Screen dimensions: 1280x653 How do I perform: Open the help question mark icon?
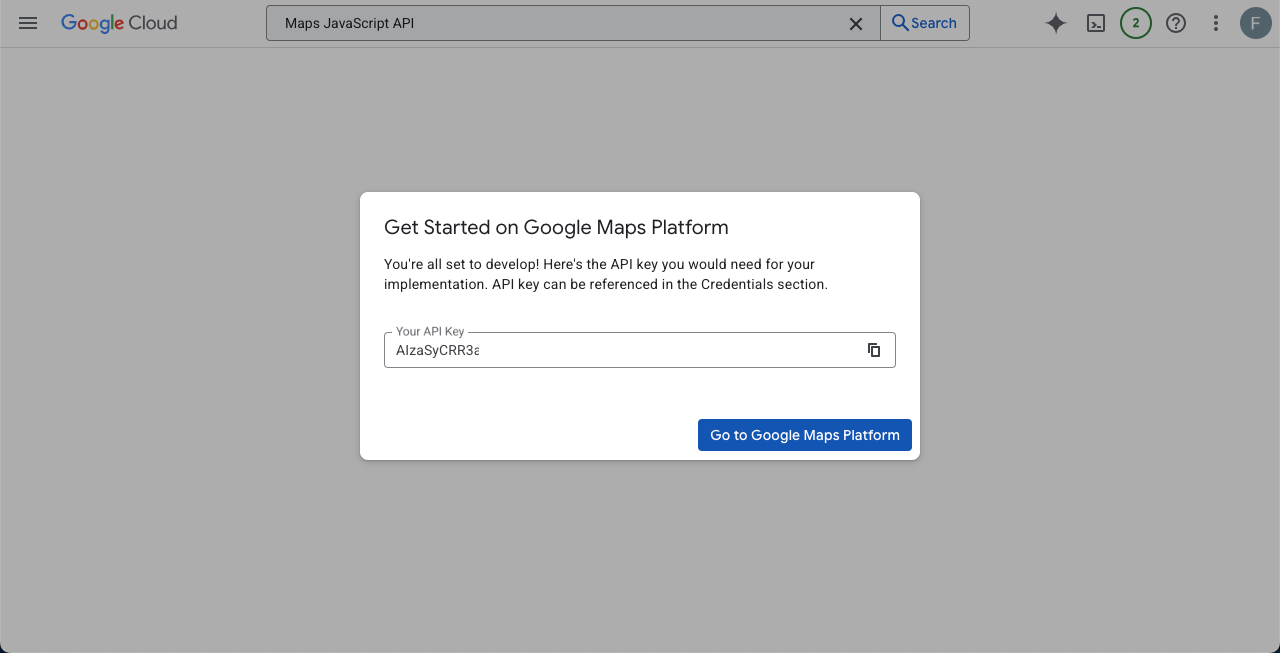click(x=1176, y=23)
